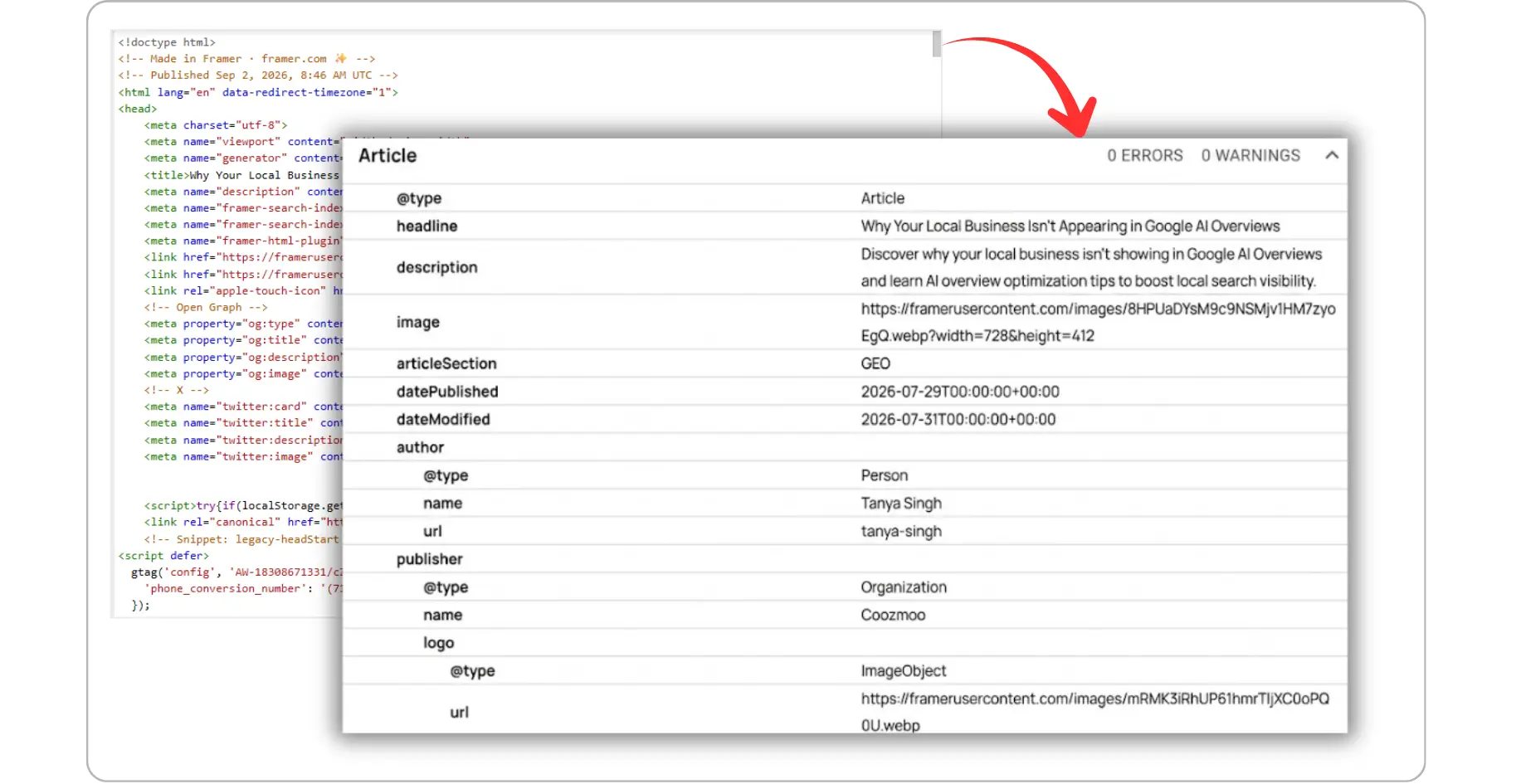1516x784 pixels.
Task: Click author name Tanya Singh
Action: point(901,504)
